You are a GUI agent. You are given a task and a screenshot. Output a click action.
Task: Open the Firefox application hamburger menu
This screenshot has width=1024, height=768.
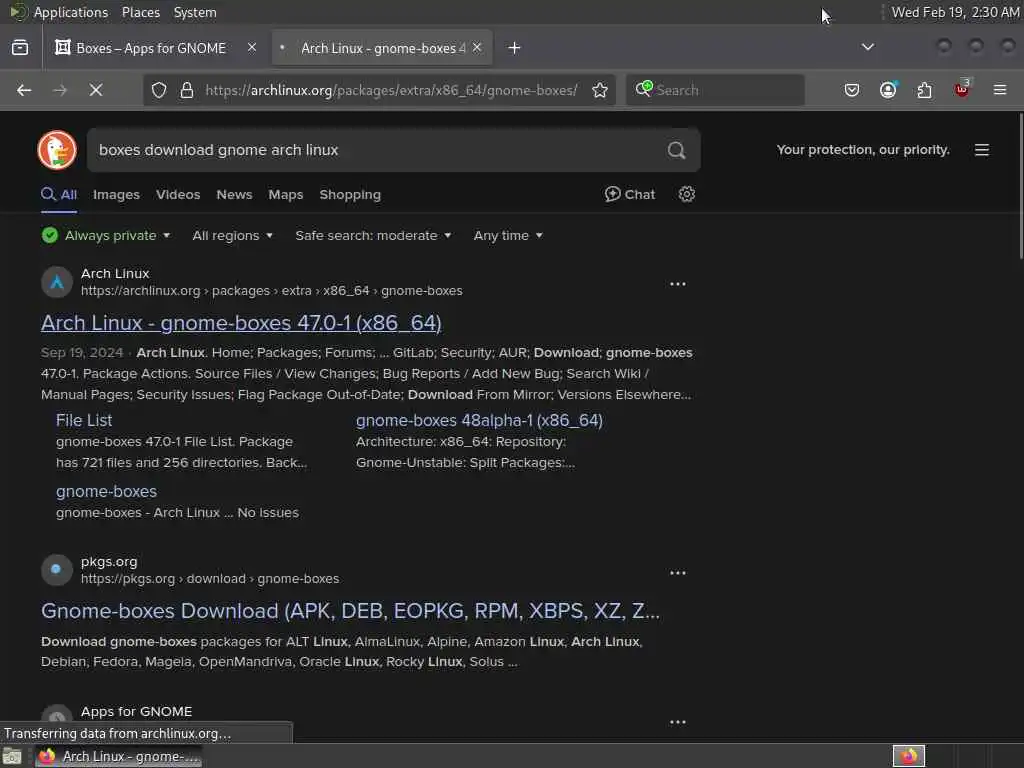point(1000,90)
